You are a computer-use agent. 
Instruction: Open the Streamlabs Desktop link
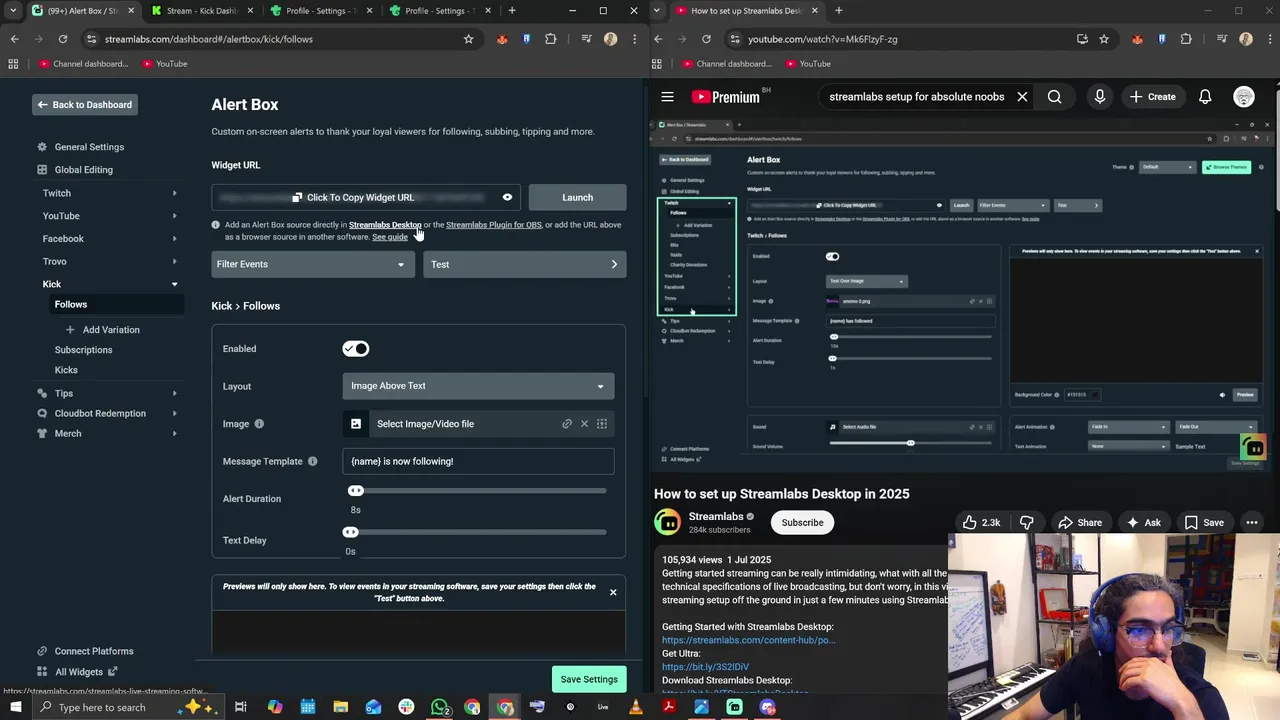click(x=385, y=225)
